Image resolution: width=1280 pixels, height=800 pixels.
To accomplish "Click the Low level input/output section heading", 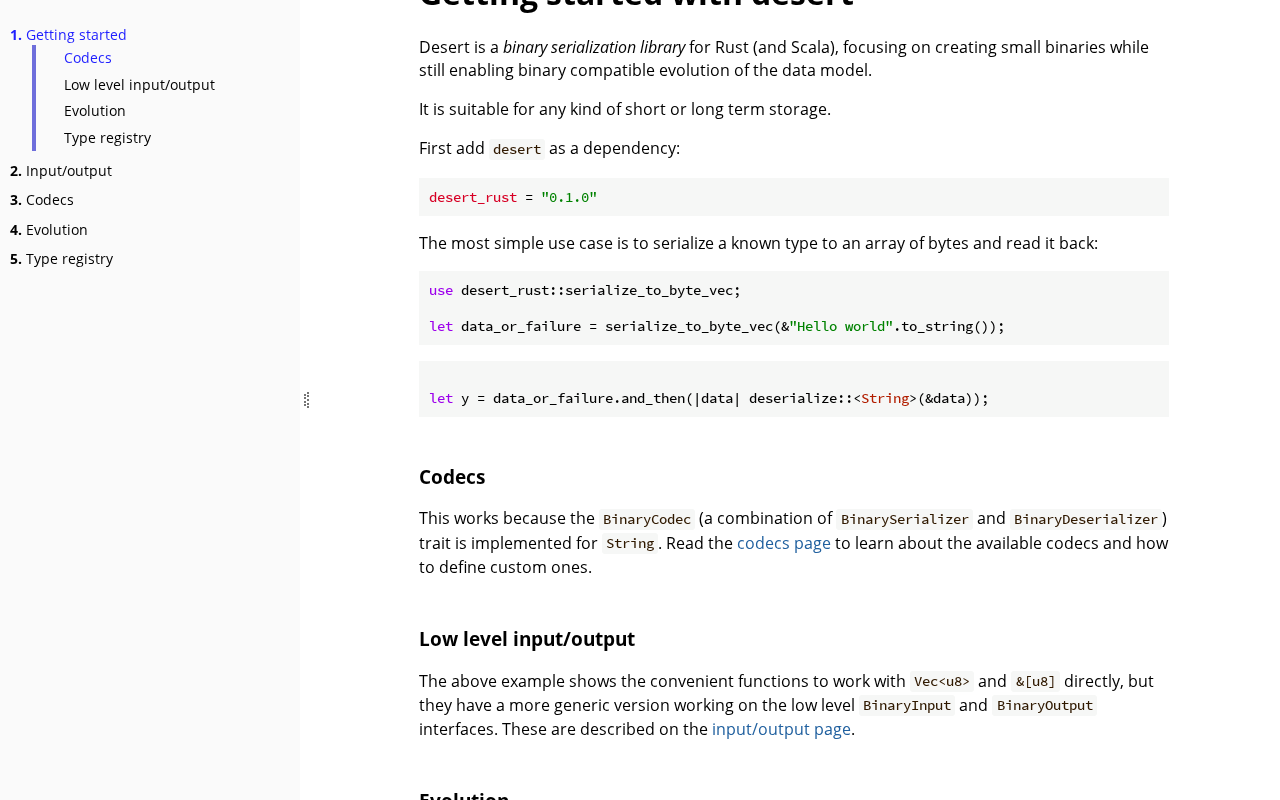I will [527, 639].
